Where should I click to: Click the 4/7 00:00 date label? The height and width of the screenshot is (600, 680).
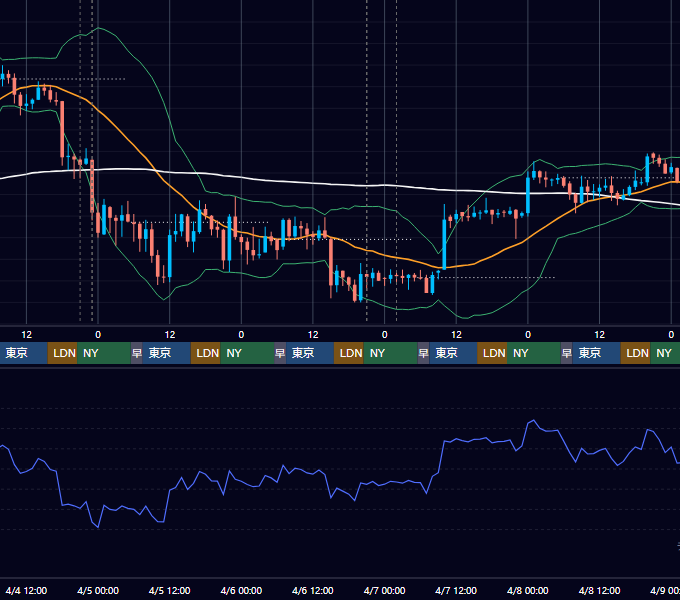[x=384, y=590]
